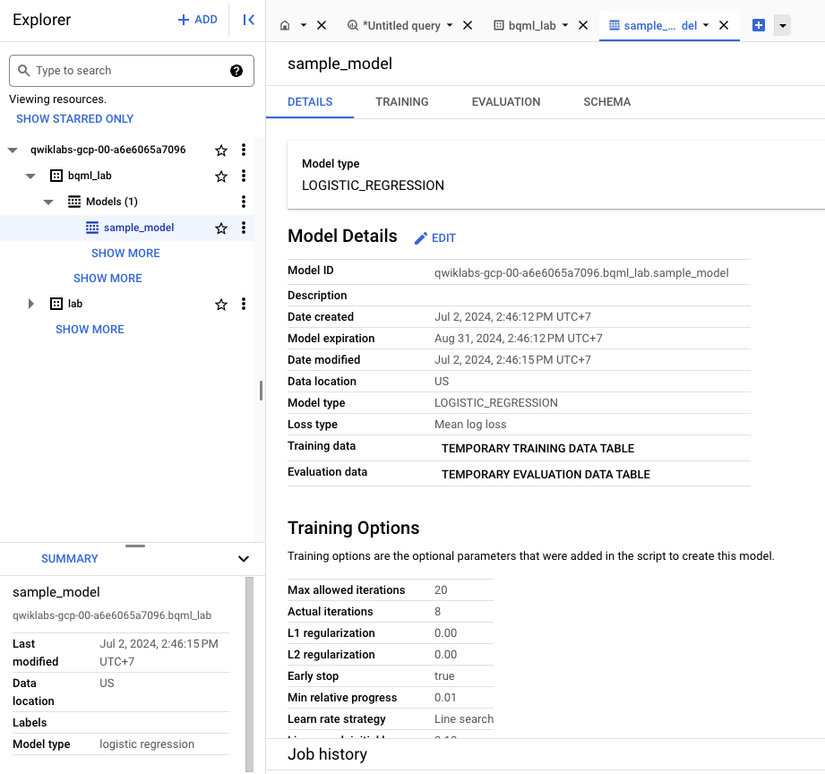The height and width of the screenshot is (774, 825).
Task: Close the Untitled query tab
Action: click(467, 25)
